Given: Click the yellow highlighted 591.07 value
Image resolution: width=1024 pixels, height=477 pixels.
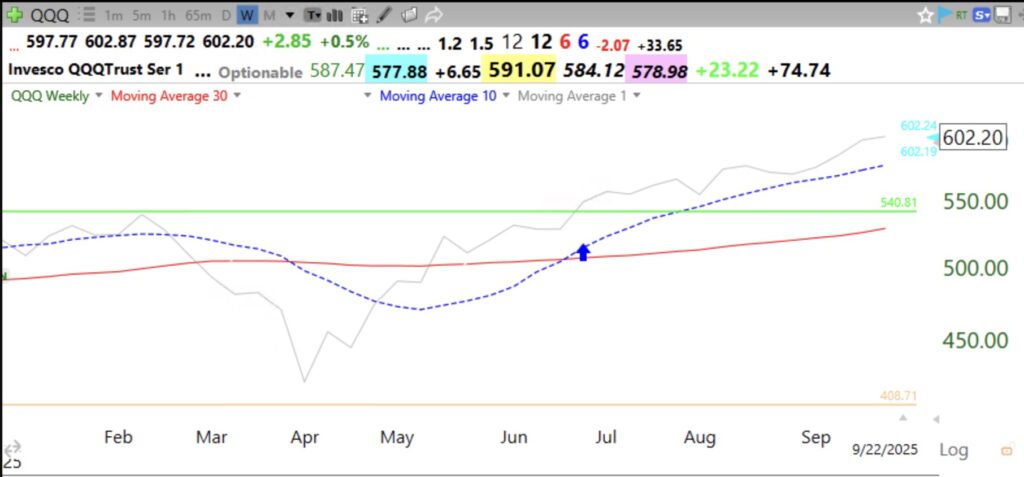Looking at the screenshot, I should (522, 69).
